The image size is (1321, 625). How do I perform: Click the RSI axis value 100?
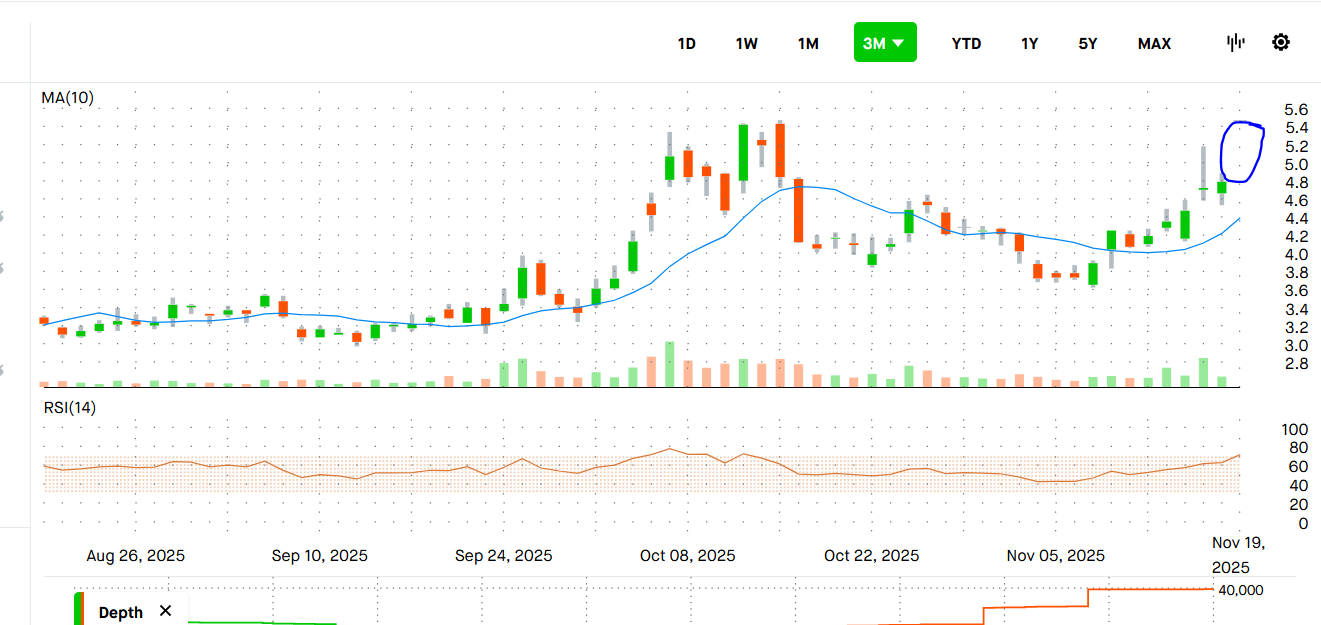point(1295,429)
